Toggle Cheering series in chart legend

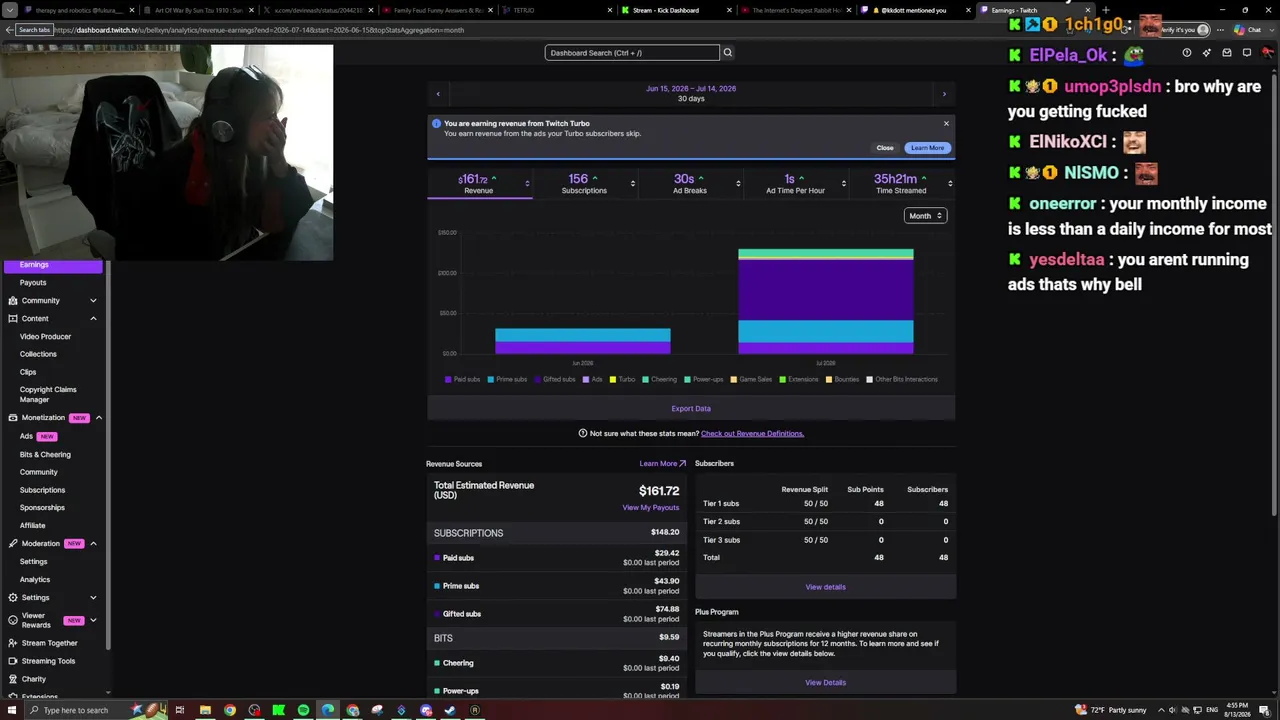[660, 380]
